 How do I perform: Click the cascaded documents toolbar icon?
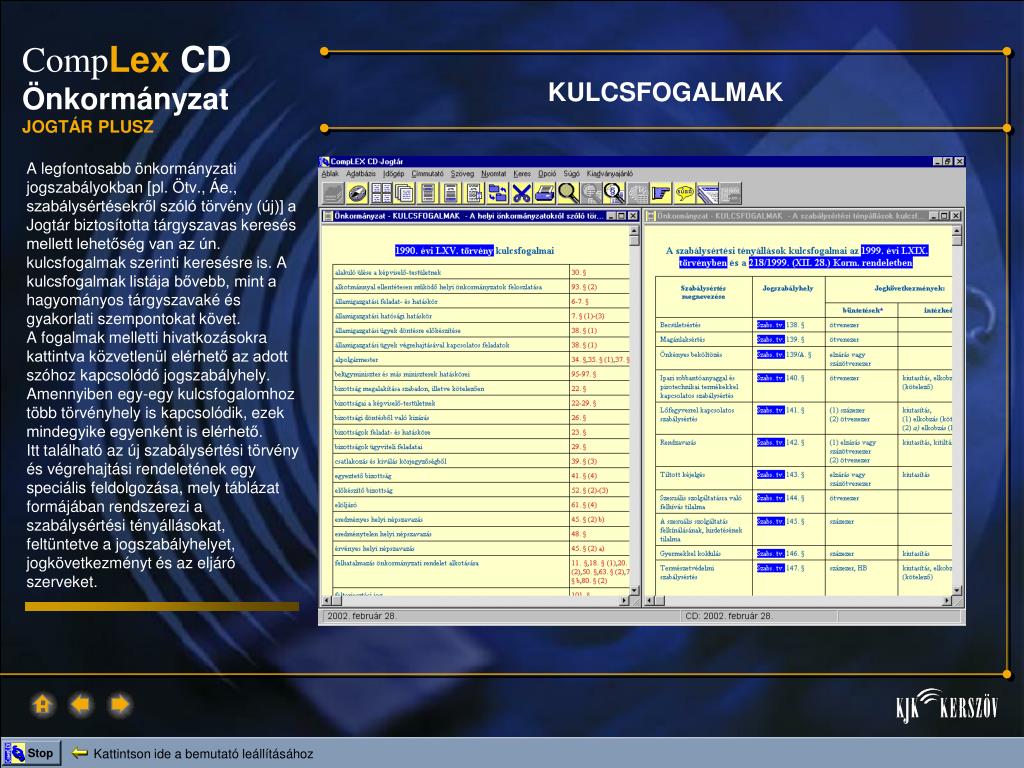point(404,193)
